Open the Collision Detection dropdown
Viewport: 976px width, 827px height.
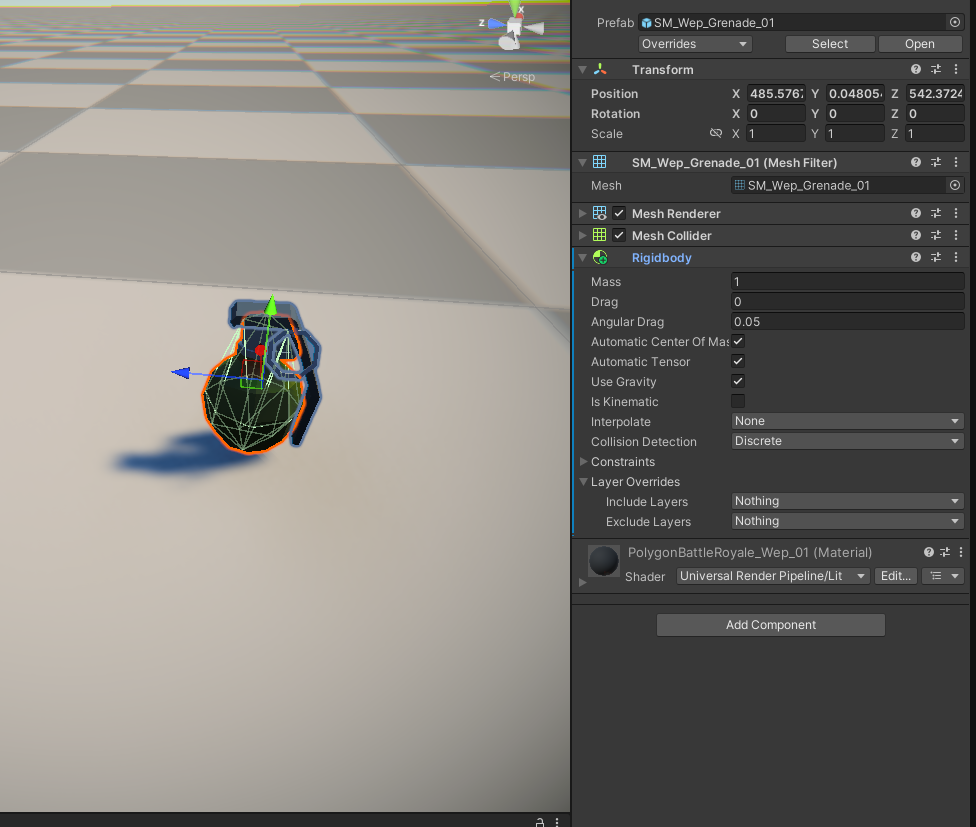coord(847,442)
